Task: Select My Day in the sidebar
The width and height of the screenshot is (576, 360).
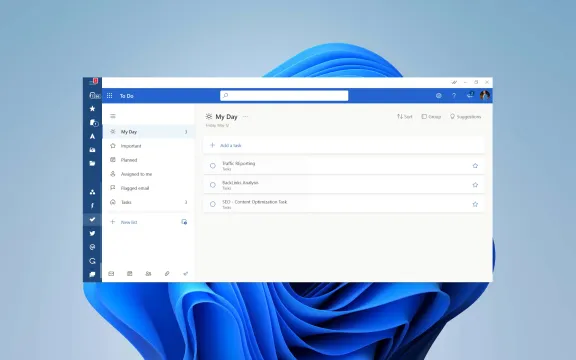Action: [148, 132]
